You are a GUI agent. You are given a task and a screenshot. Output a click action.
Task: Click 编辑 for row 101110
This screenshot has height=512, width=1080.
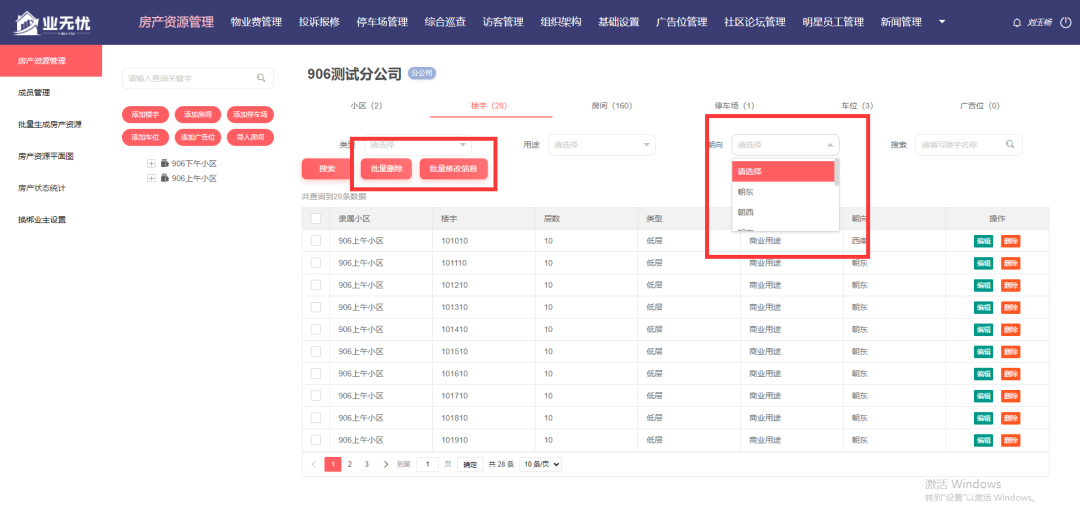pyautogui.click(x=984, y=263)
